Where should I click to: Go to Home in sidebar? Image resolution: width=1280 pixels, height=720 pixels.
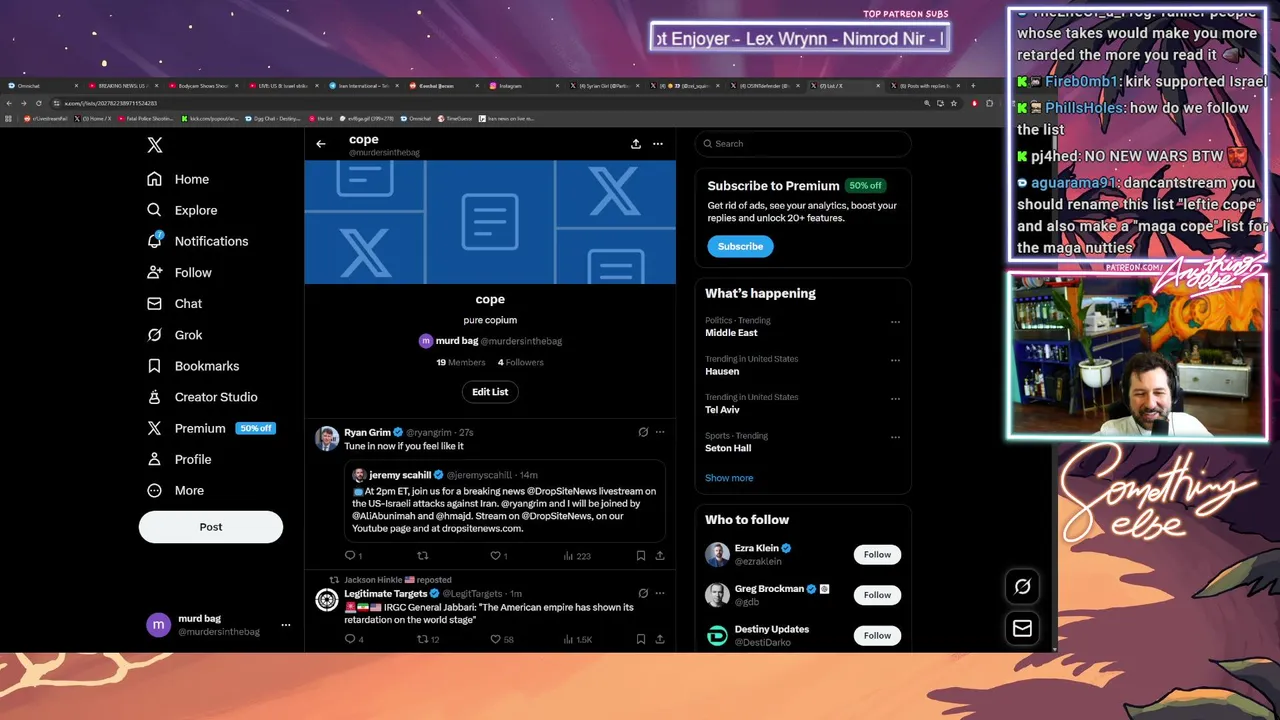click(178, 179)
